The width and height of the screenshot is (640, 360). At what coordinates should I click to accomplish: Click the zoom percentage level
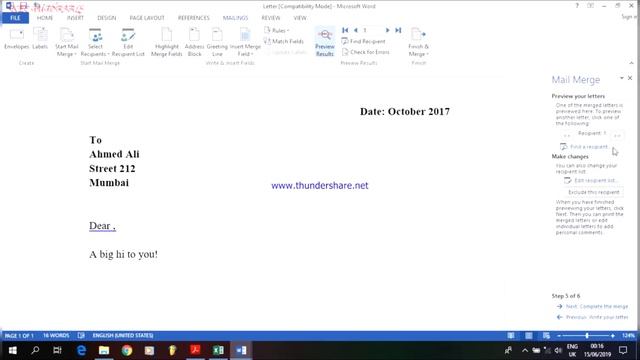[x=628, y=336]
